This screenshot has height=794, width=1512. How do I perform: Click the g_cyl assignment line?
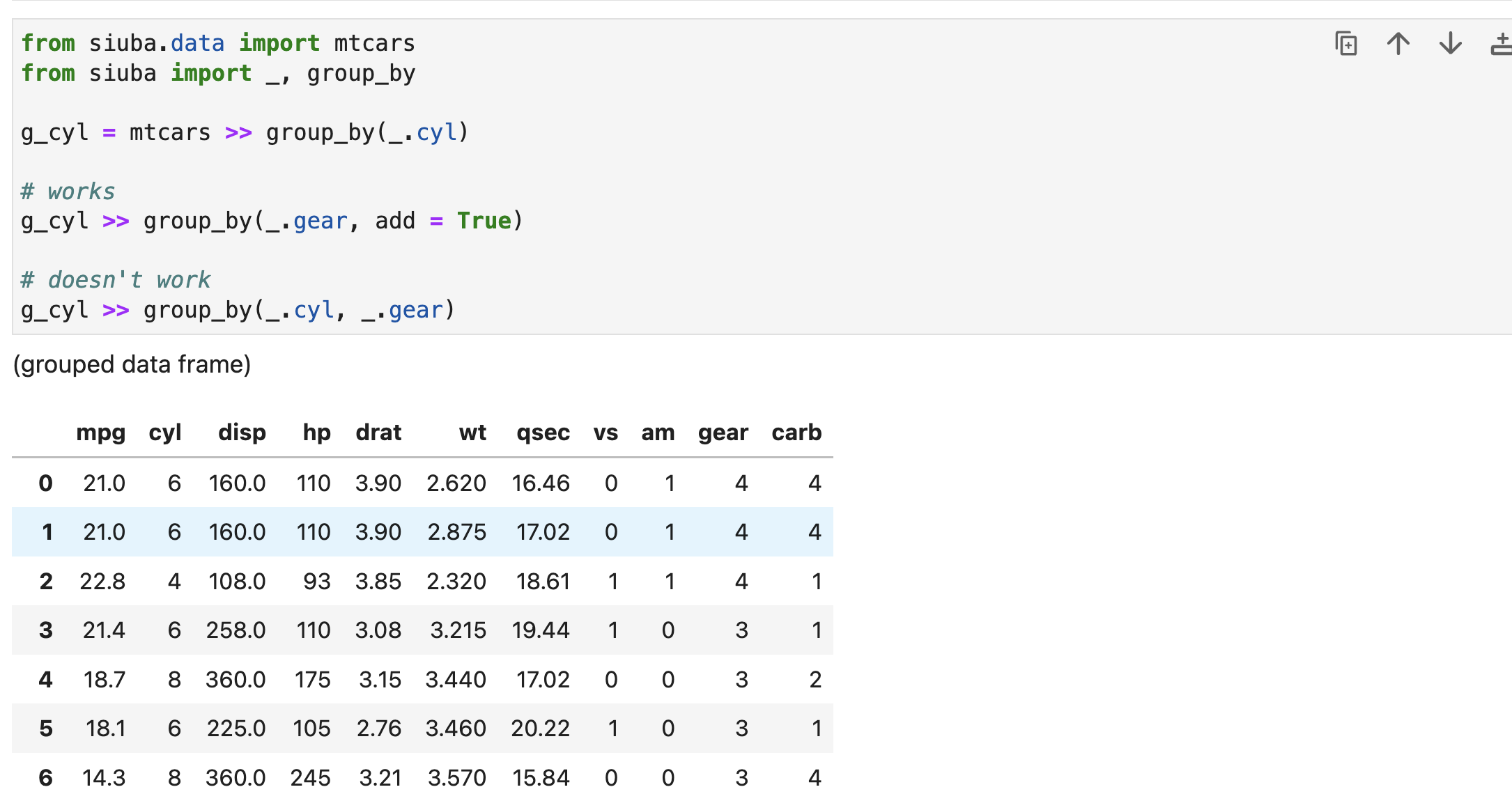tap(244, 132)
